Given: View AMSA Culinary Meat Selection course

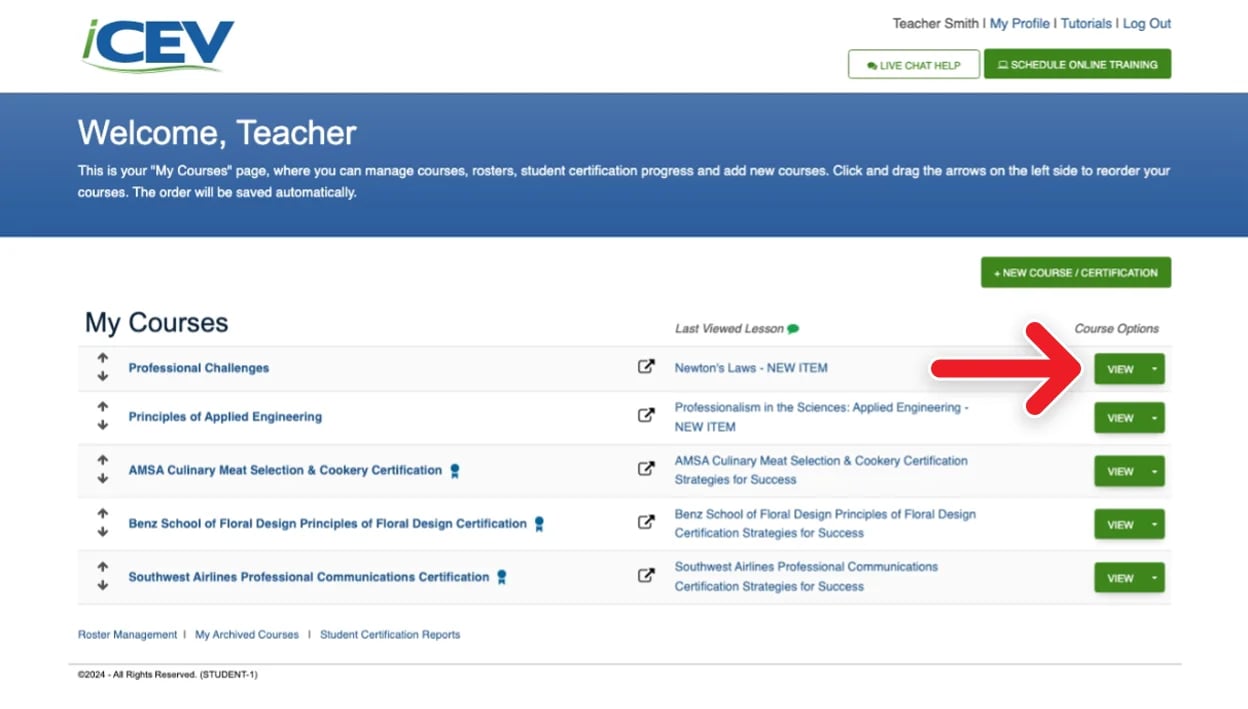Looking at the screenshot, I should pos(1120,471).
